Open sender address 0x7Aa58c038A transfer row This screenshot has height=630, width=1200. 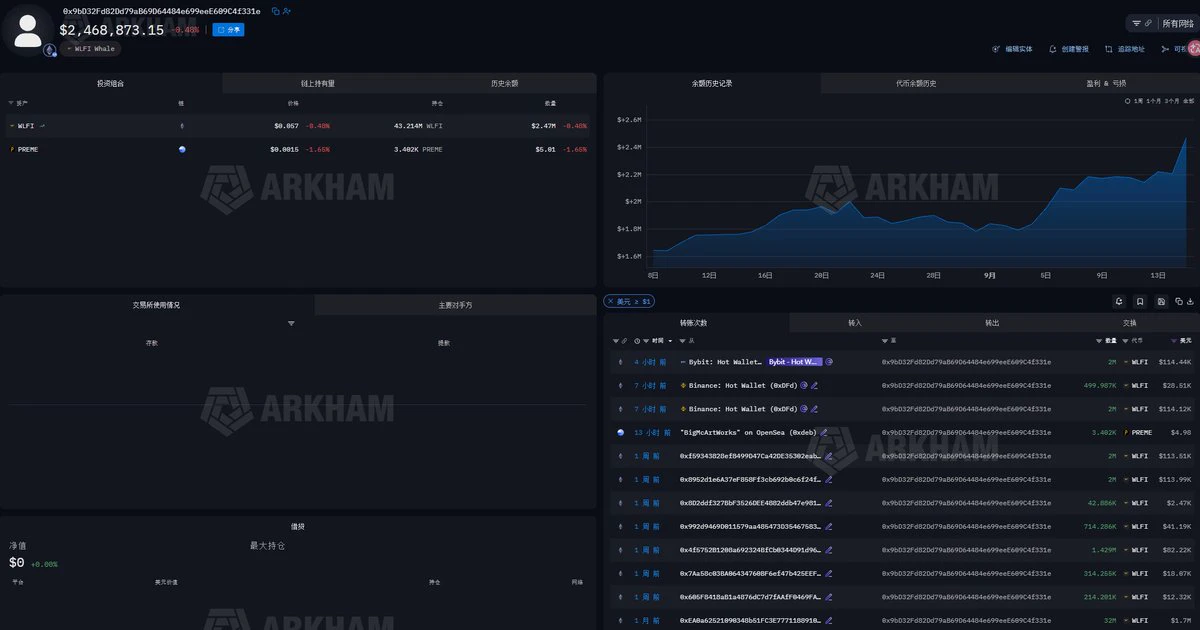point(750,573)
